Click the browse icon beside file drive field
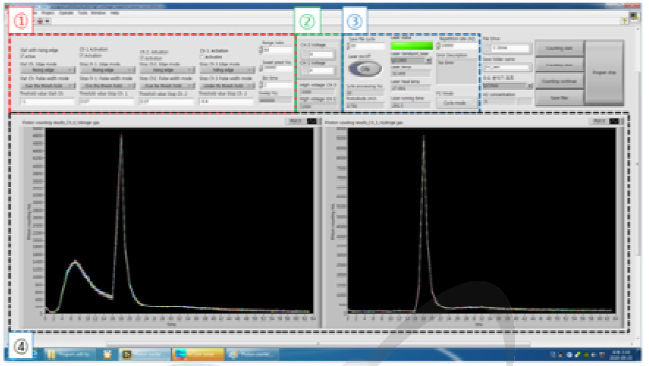This screenshot has width=649, height=366. pyautogui.click(x=487, y=48)
